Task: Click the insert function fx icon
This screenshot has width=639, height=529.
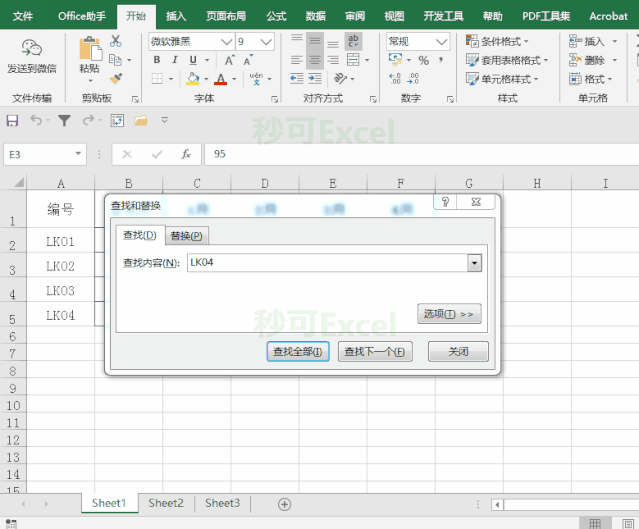Action: coord(186,154)
